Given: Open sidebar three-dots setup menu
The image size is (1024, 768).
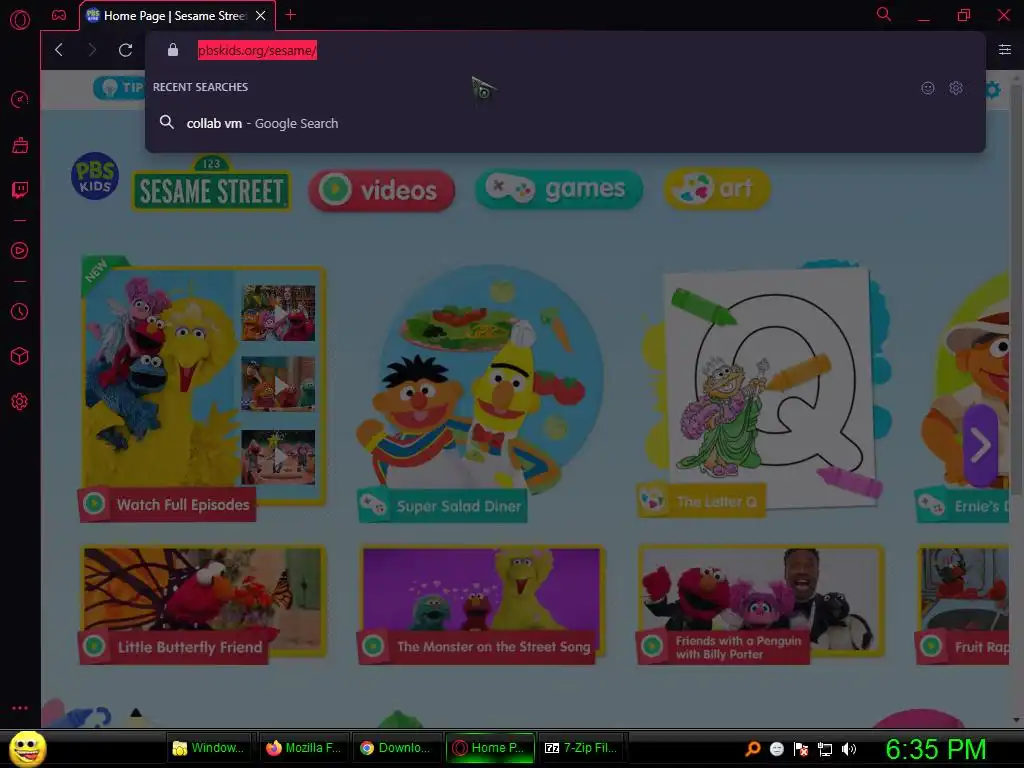Looking at the screenshot, I should (x=20, y=708).
